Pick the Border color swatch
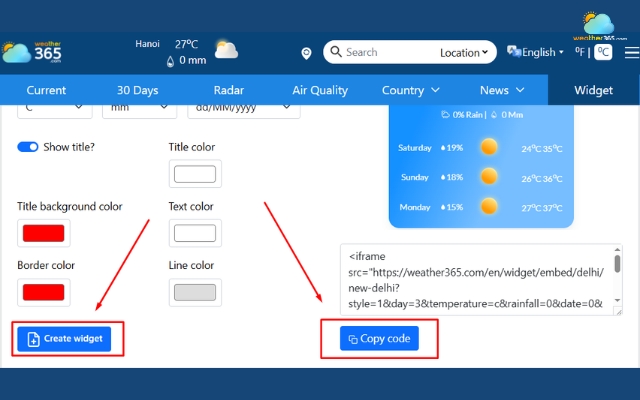This screenshot has height=400, width=640. point(44,292)
